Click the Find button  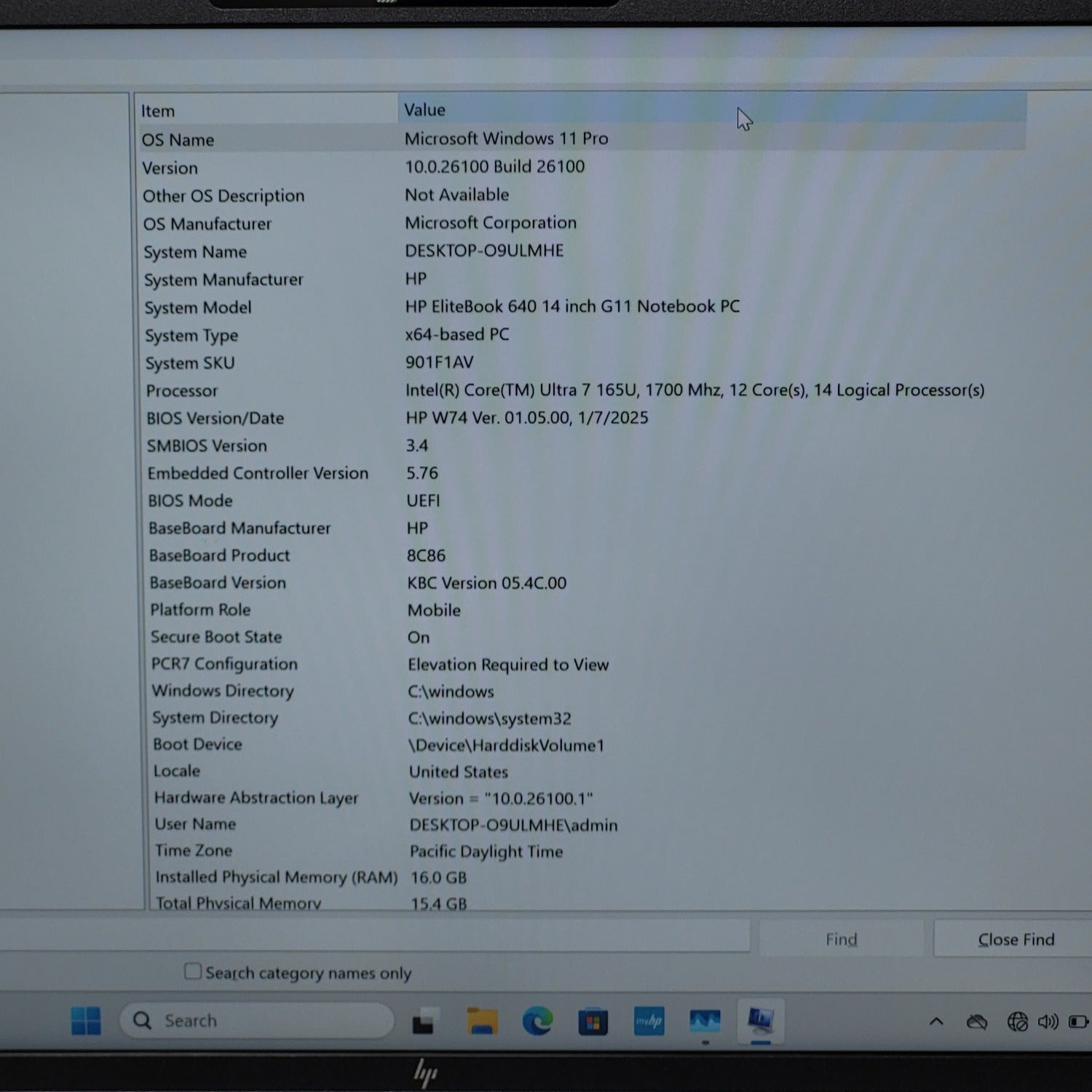[x=842, y=939]
